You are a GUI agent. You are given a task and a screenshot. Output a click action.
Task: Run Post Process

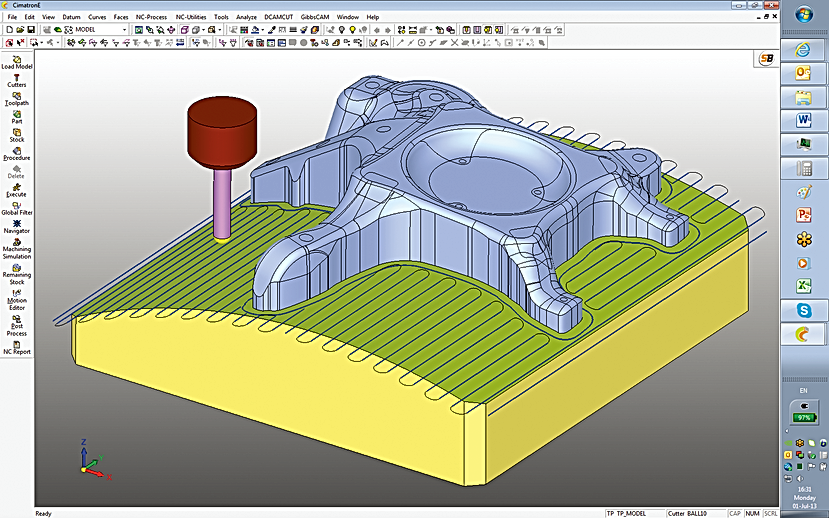pos(17,326)
